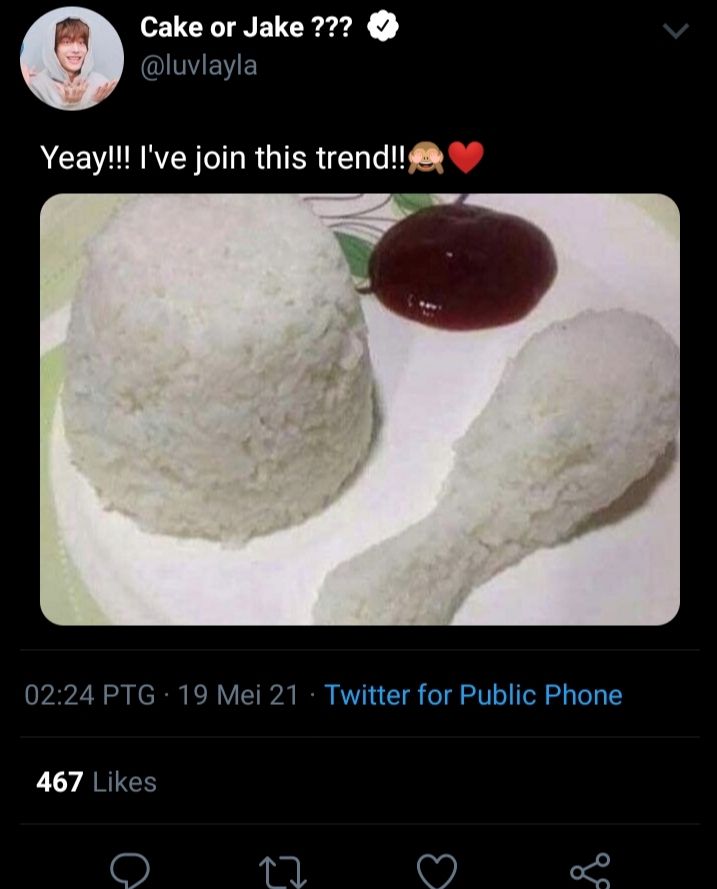Click the red heart emoji in the tweet text
The width and height of the screenshot is (717, 889).
466,158
